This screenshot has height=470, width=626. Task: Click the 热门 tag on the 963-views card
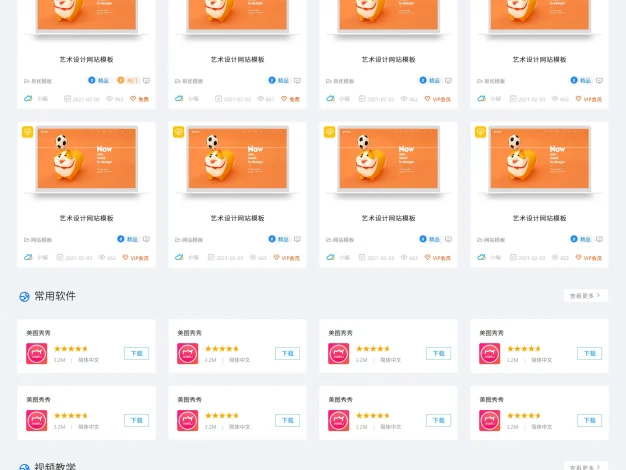[x=127, y=81]
